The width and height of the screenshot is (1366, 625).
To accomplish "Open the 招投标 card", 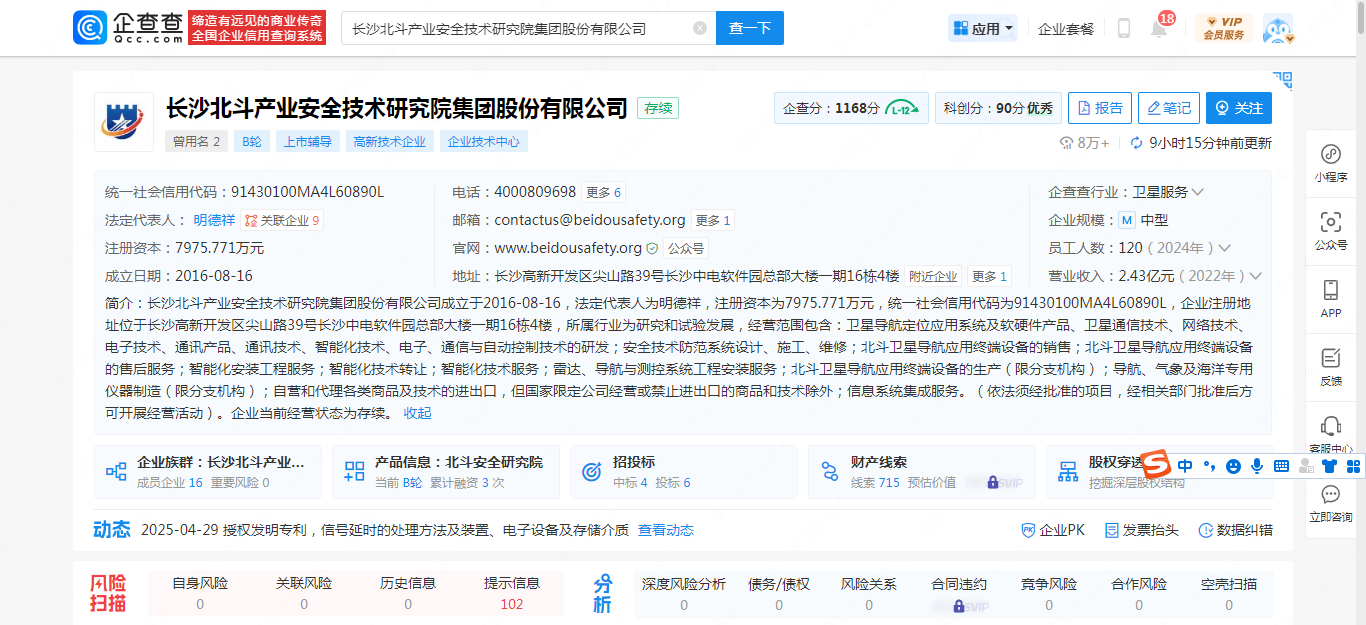I will coord(684,472).
